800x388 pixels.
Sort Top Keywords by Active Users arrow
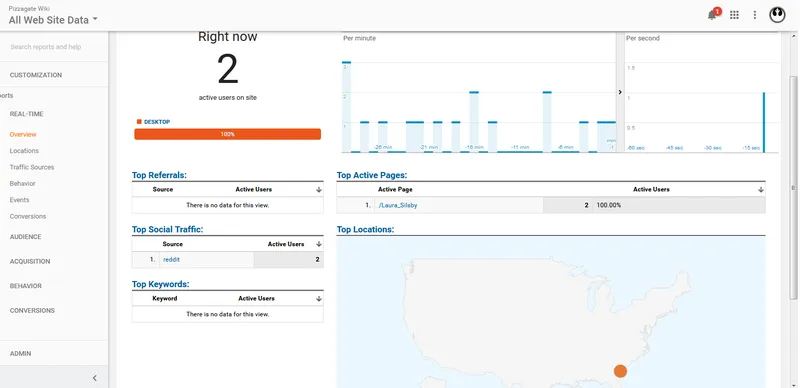tap(319, 299)
